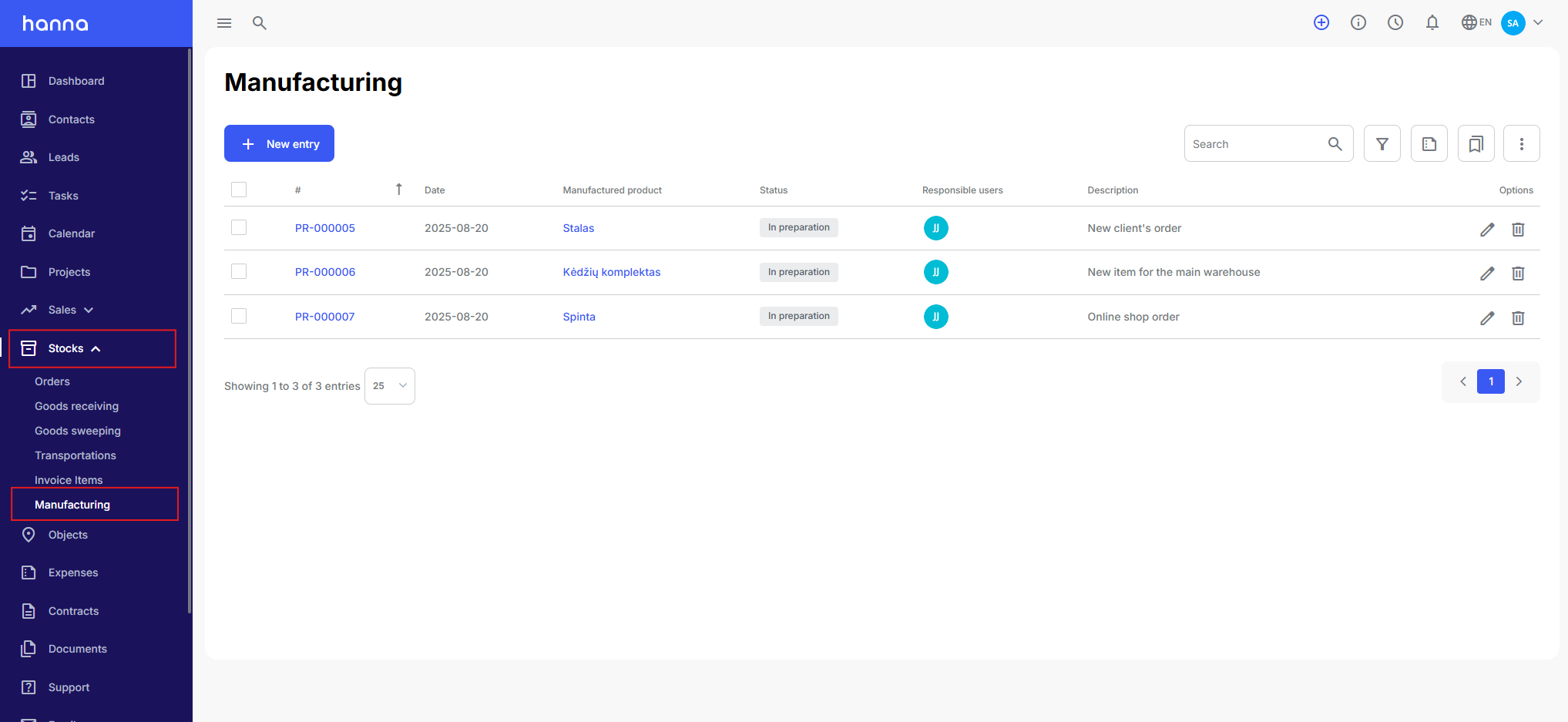
Task: Click responsible user avatar for Kėdžių komplektas
Action: coord(936,272)
